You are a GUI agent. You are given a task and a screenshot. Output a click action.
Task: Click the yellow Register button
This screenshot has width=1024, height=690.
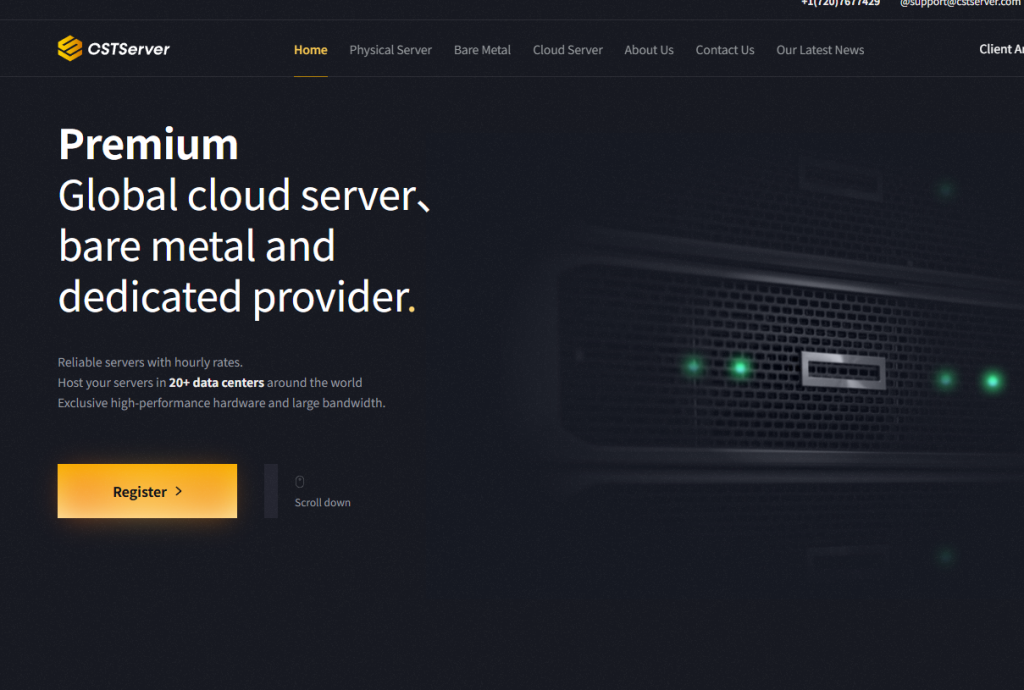tap(147, 491)
